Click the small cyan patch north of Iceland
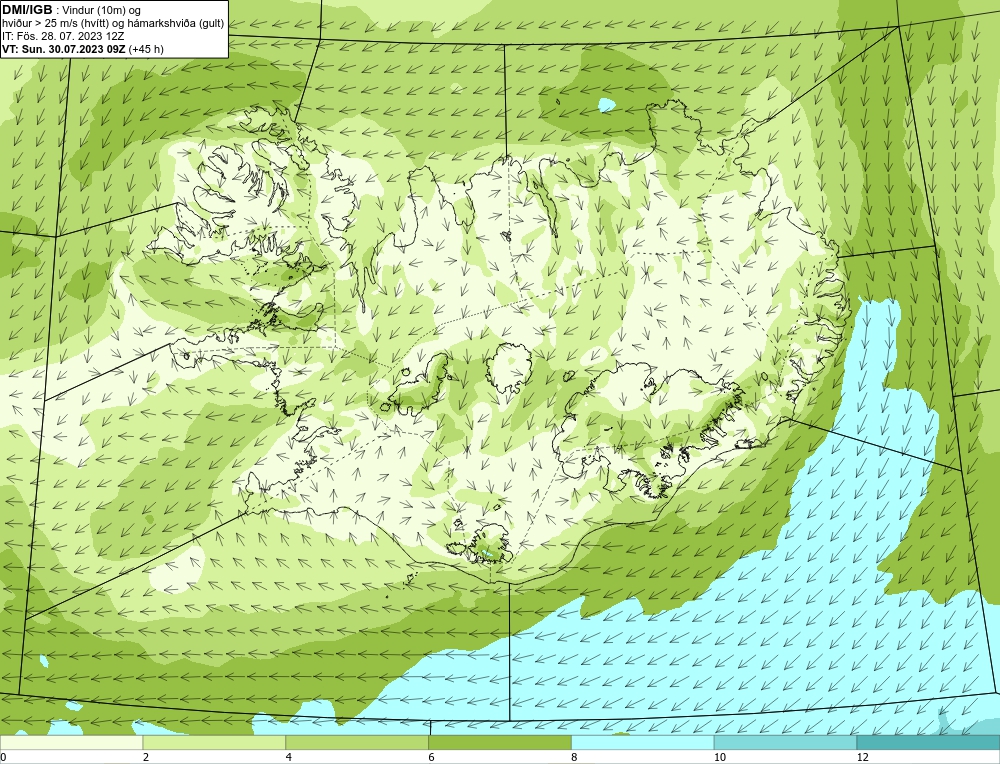Screen dimensions: 1000x764 click(607, 104)
